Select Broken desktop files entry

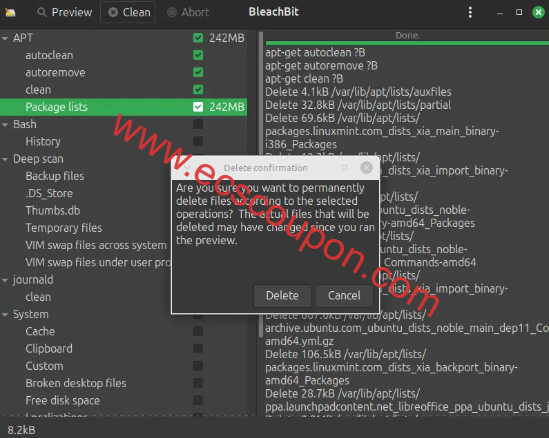(76, 383)
